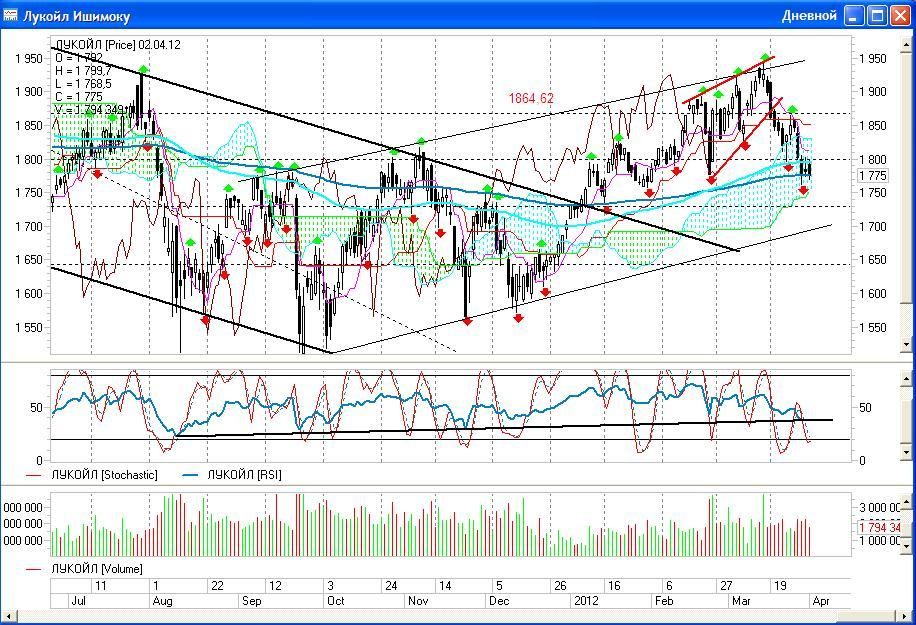Click the 1 550 label on right price axis

point(873,328)
